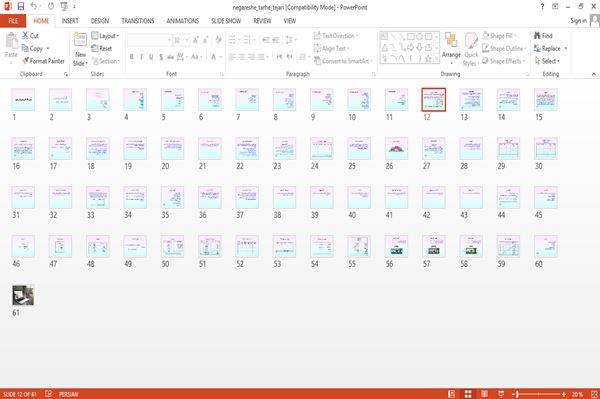This screenshot has height=399, width=600.
Task: Open the VIEW tab
Action: tap(290, 21)
